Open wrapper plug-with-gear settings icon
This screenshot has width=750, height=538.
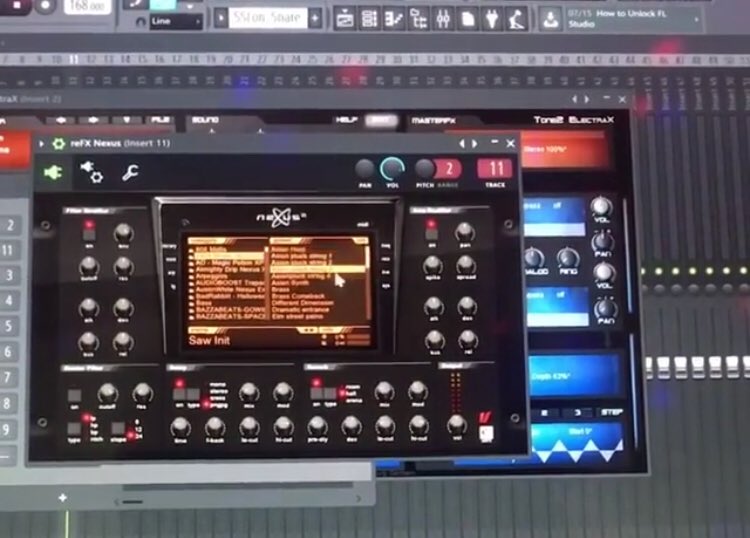[92, 172]
